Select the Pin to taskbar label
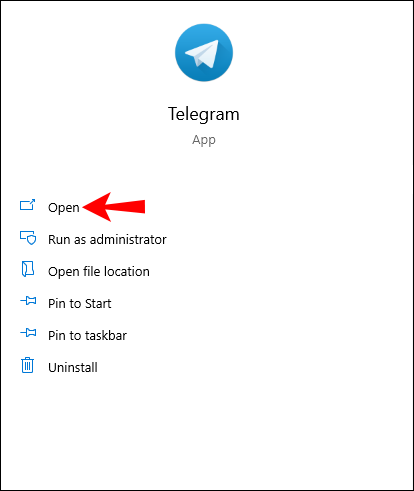Screen dimensions: 414x491 [x=87, y=335]
